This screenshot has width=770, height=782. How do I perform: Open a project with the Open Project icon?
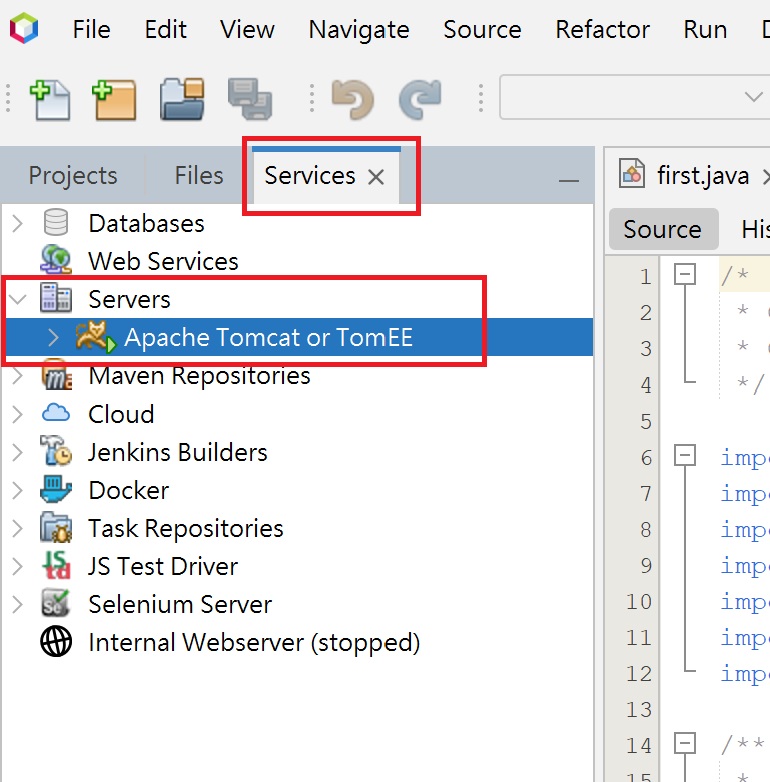click(x=182, y=99)
